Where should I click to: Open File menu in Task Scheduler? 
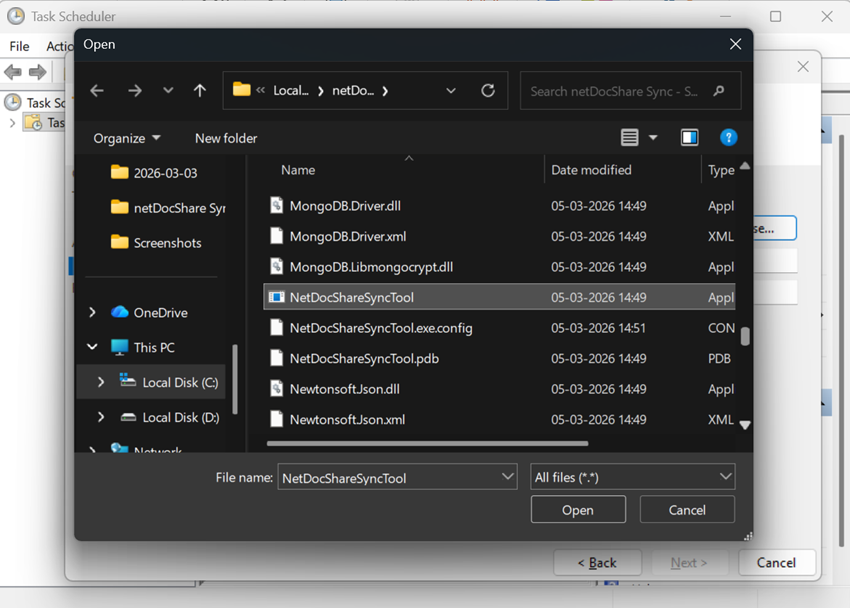tap(20, 47)
